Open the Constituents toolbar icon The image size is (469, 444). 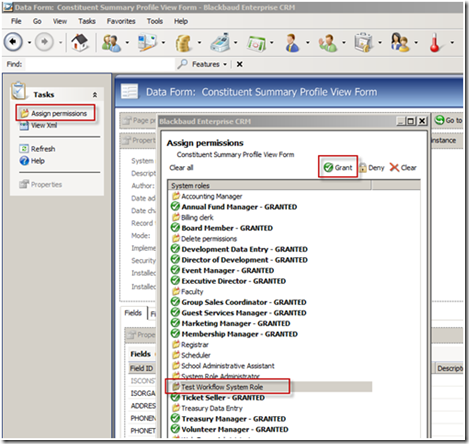[111, 43]
